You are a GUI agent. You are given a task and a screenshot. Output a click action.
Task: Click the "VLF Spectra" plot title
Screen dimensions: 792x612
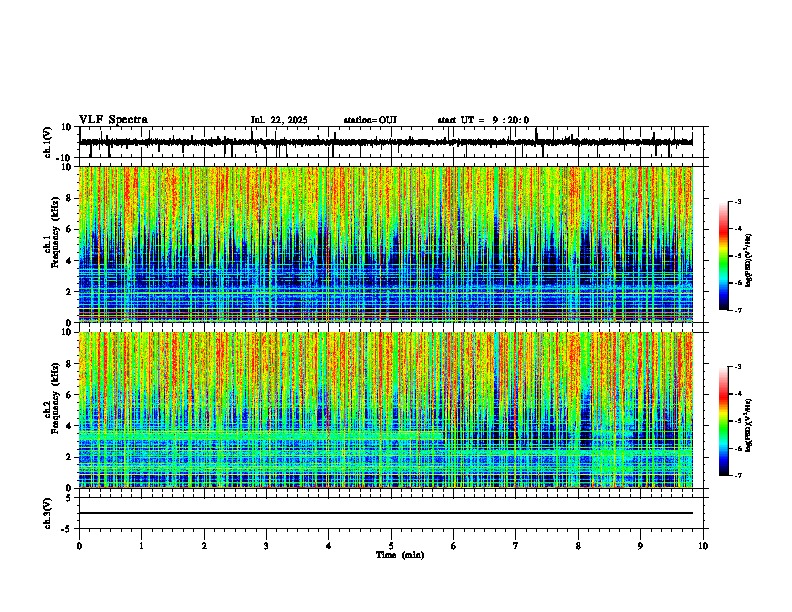click(x=113, y=120)
